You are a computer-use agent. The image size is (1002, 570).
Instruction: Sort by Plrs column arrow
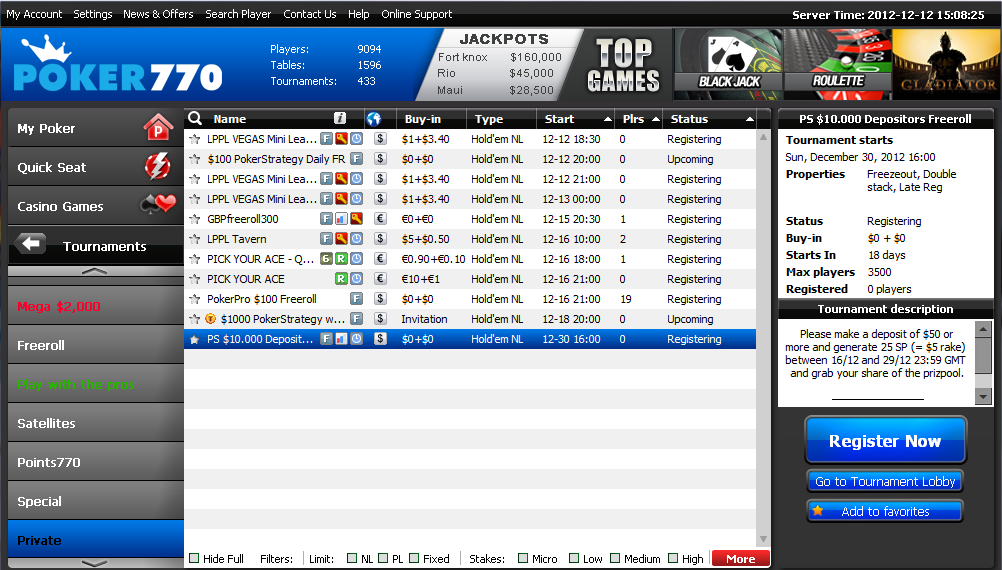656,119
